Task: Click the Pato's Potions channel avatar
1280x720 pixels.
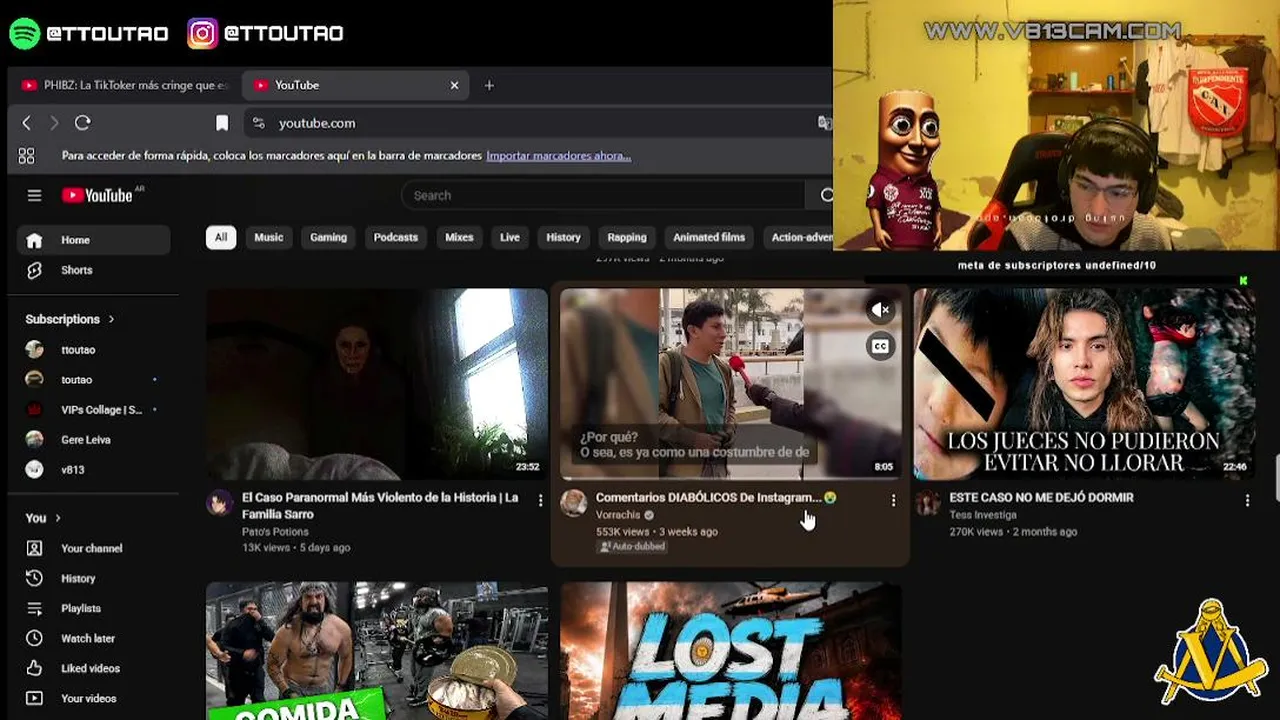Action: (x=219, y=503)
